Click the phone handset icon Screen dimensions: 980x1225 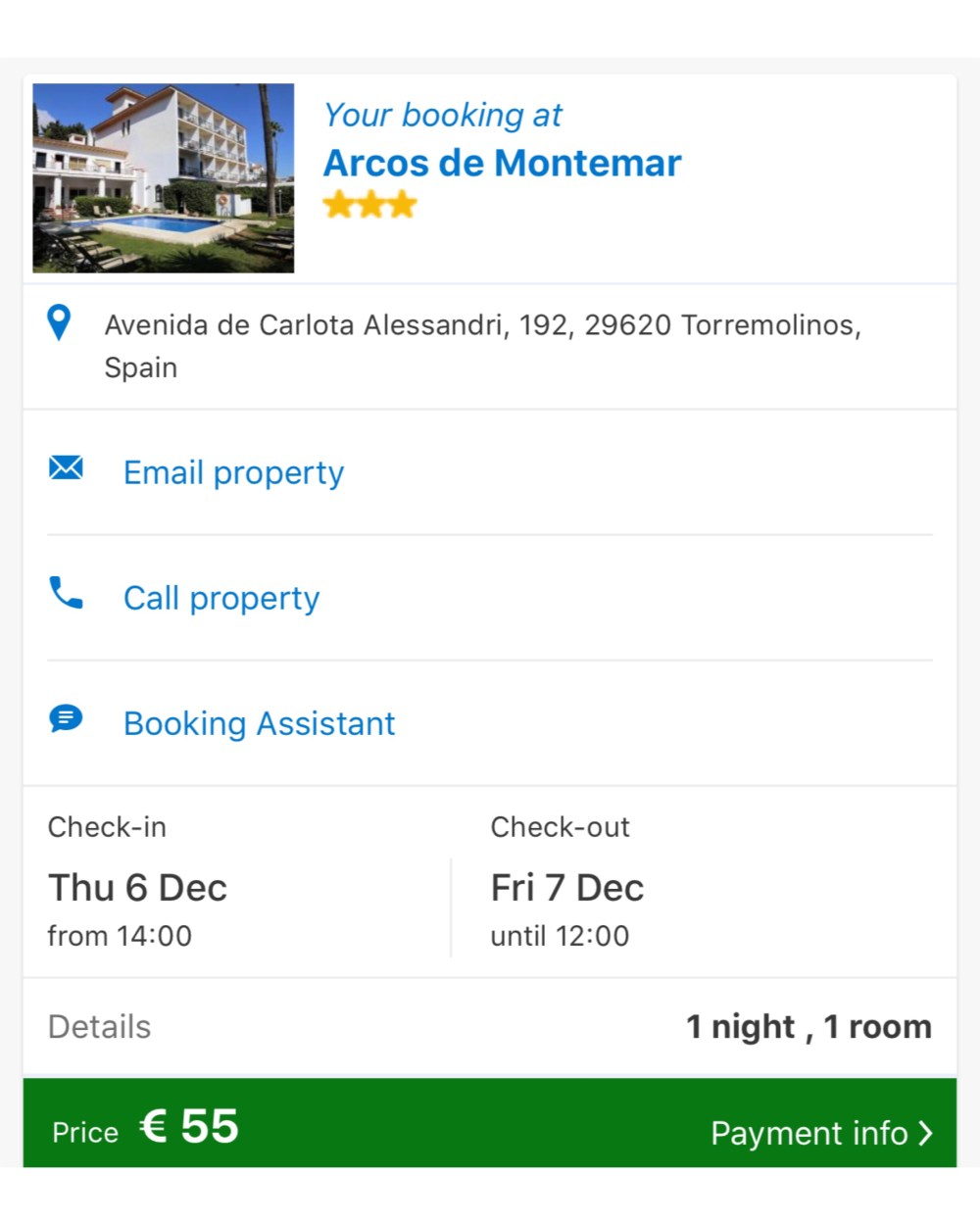coord(66,593)
